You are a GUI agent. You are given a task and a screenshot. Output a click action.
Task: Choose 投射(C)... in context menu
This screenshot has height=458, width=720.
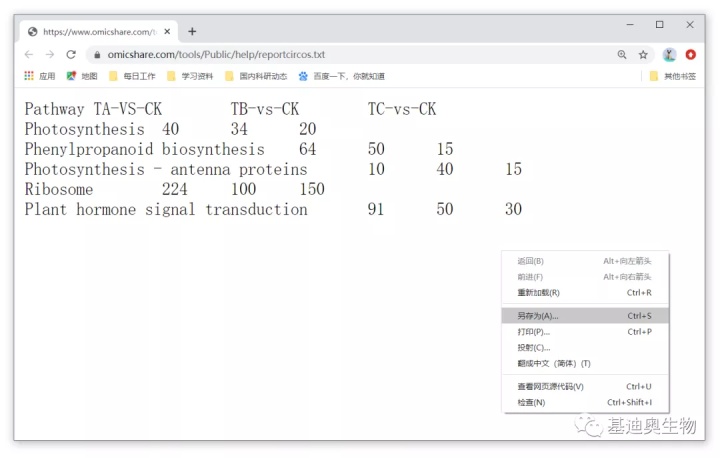click(585, 348)
